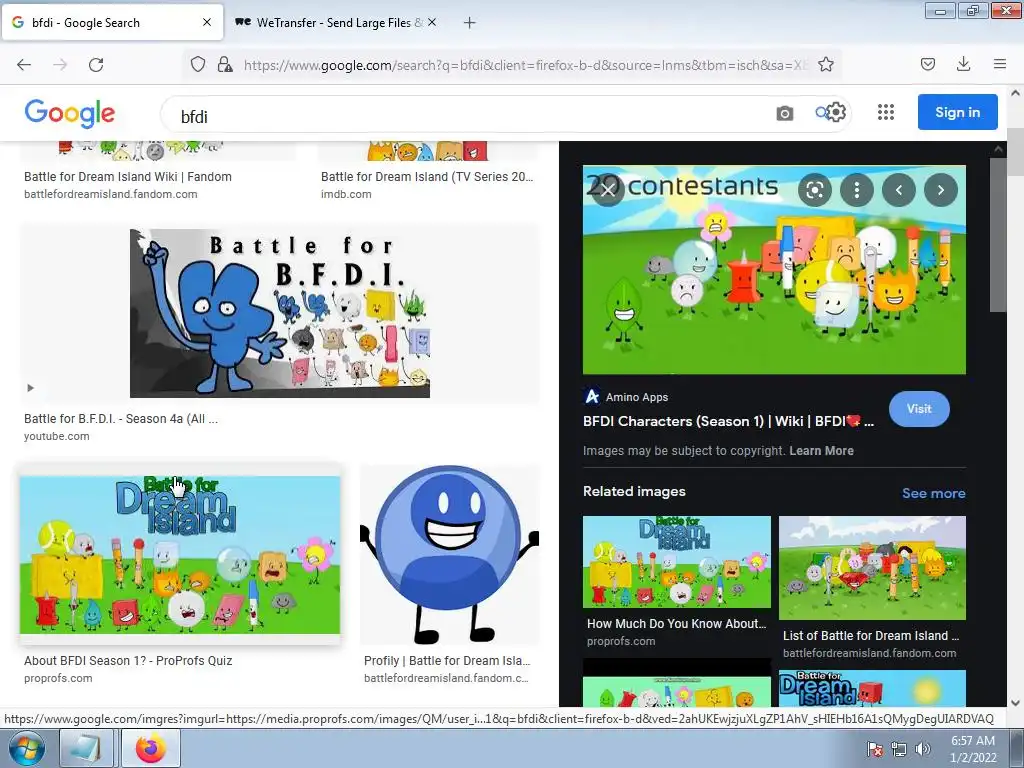Go back with the browser back arrow
1024x768 pixels.
coord(24,65)
